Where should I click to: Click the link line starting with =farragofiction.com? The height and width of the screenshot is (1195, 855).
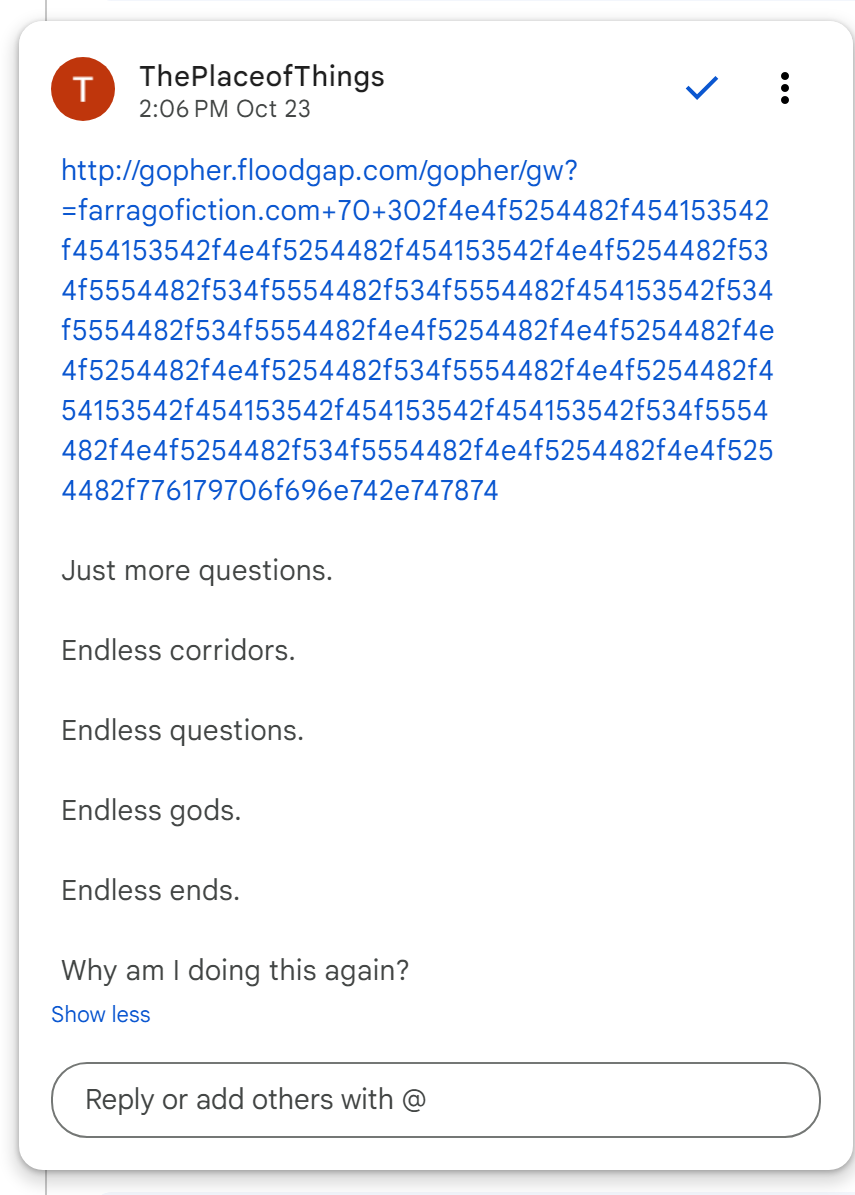415,211
